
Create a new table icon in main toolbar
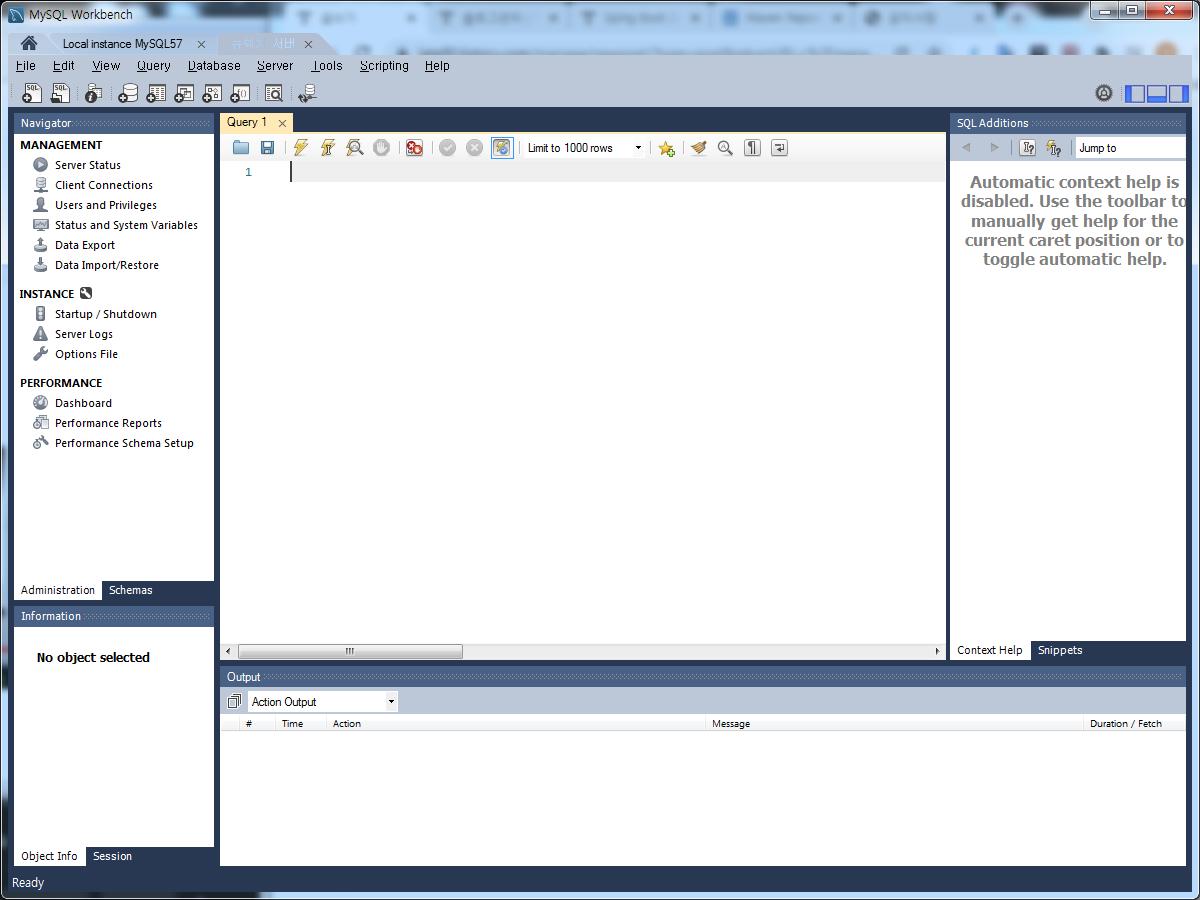point(156,93)
